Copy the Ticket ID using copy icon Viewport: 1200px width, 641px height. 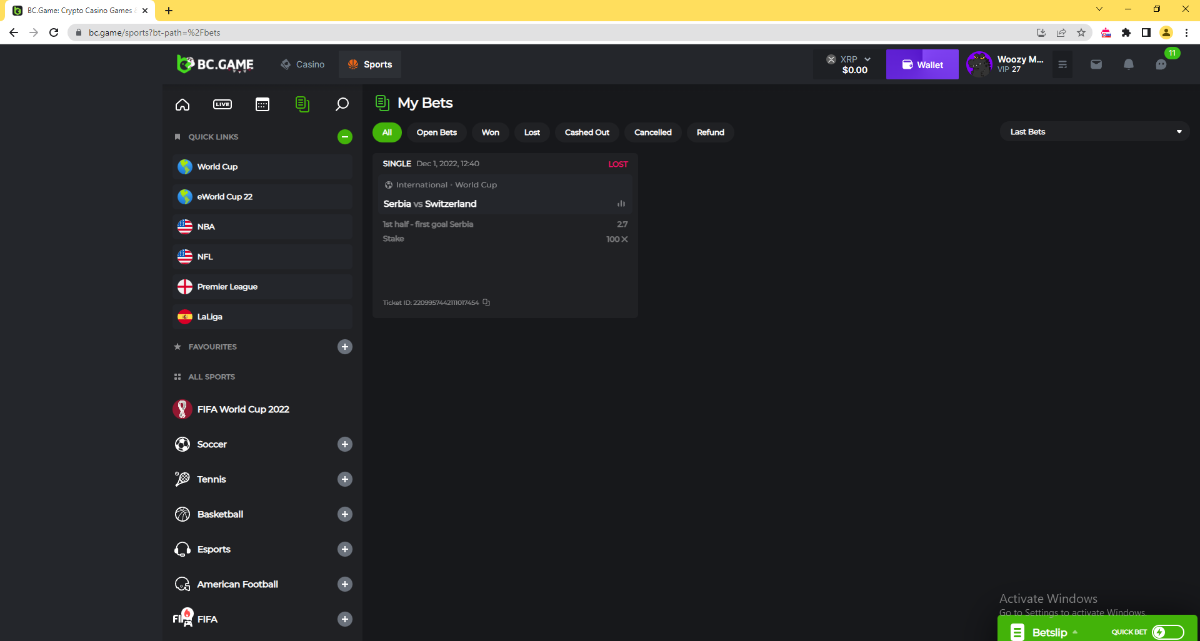(486, 302)
